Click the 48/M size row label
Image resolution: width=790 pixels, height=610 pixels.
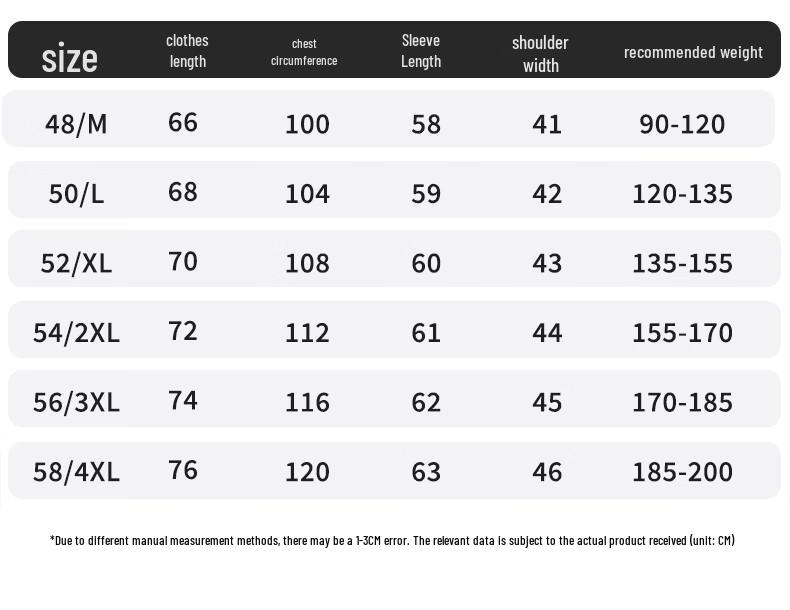coord(76,124)
